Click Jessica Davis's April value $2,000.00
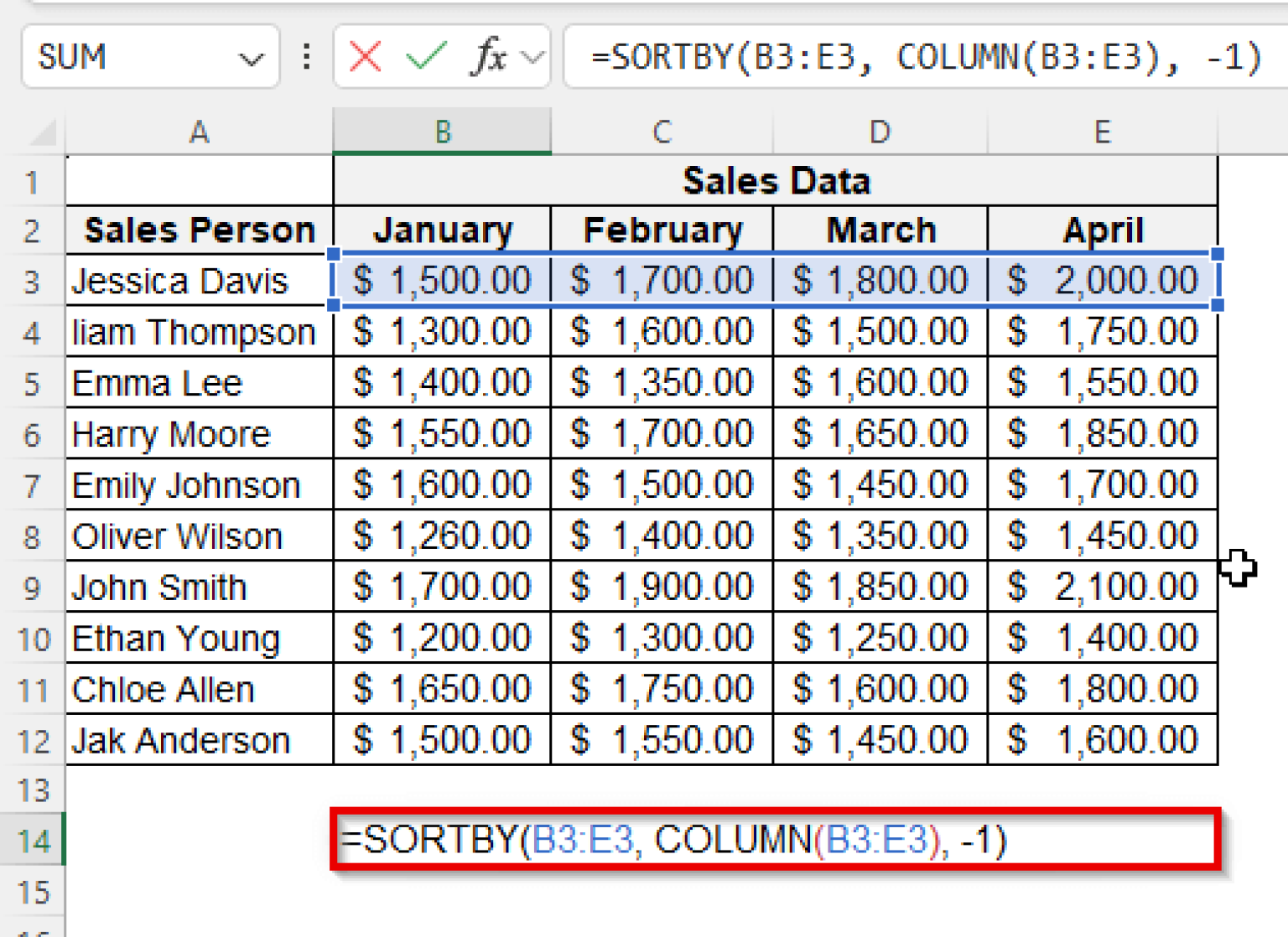Screen dimensions: 1288x937 tap(1102, 281)
